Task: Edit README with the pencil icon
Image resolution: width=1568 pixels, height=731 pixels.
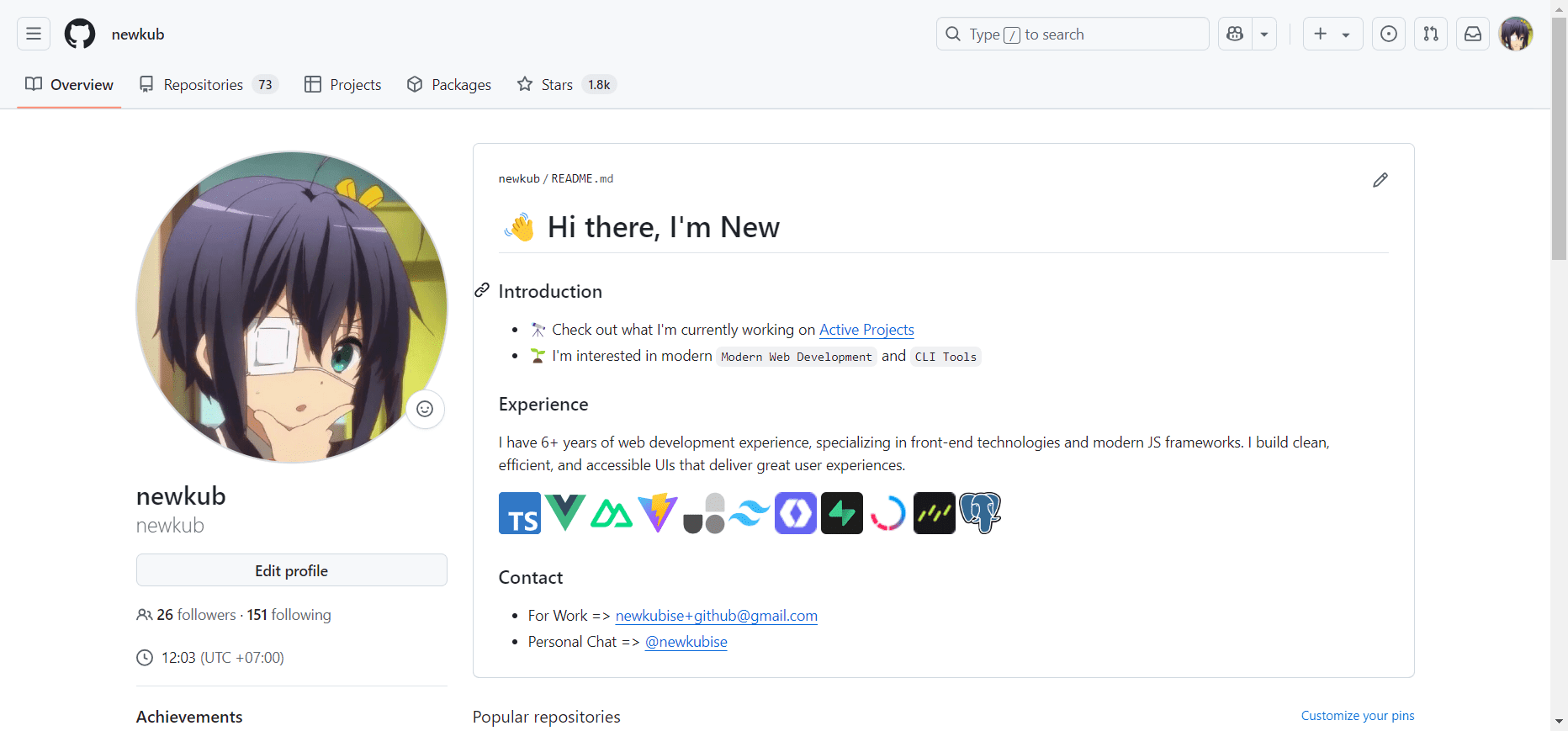Action: (1380, 180)
